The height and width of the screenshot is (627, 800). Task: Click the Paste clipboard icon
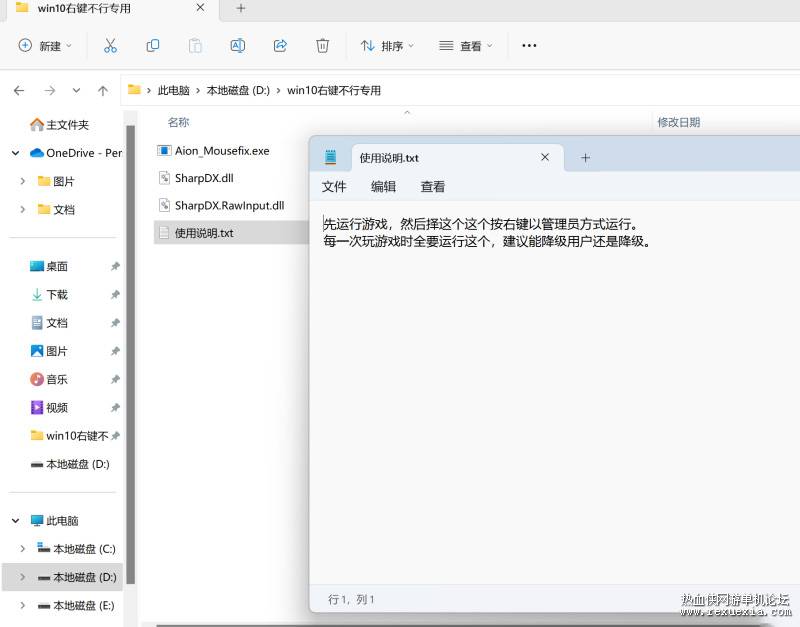tap(195, 46)
